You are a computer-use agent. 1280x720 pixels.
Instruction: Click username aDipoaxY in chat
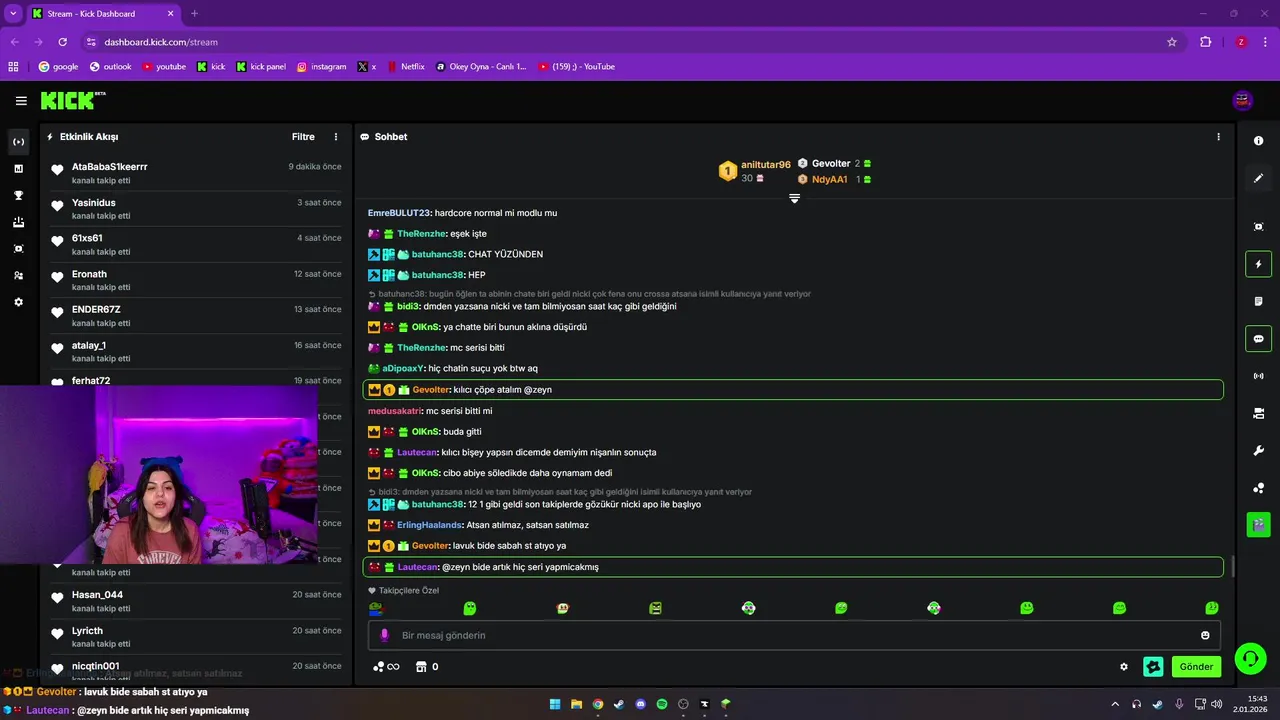[403, 369]
